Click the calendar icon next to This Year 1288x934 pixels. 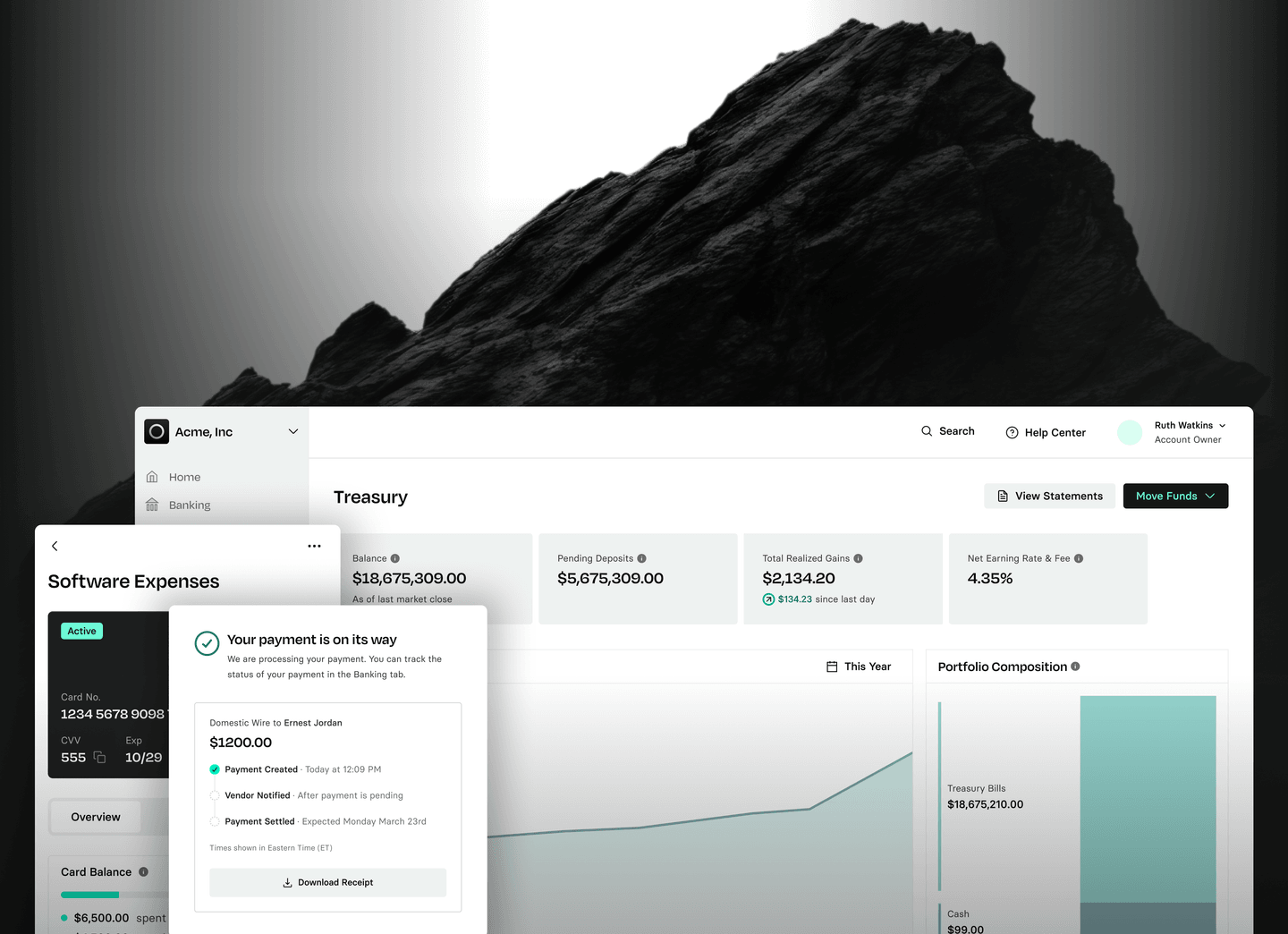(x=832, y=666)
